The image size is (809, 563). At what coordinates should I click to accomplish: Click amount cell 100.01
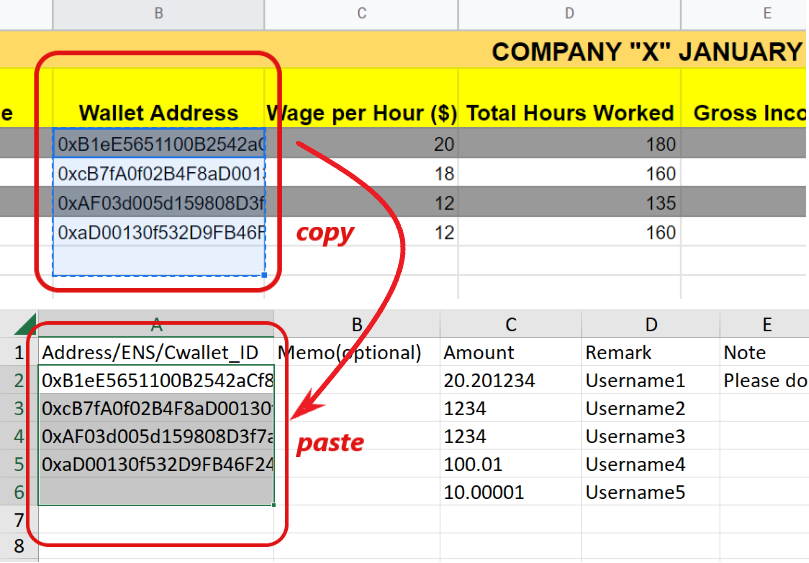[x=510, y=464]
